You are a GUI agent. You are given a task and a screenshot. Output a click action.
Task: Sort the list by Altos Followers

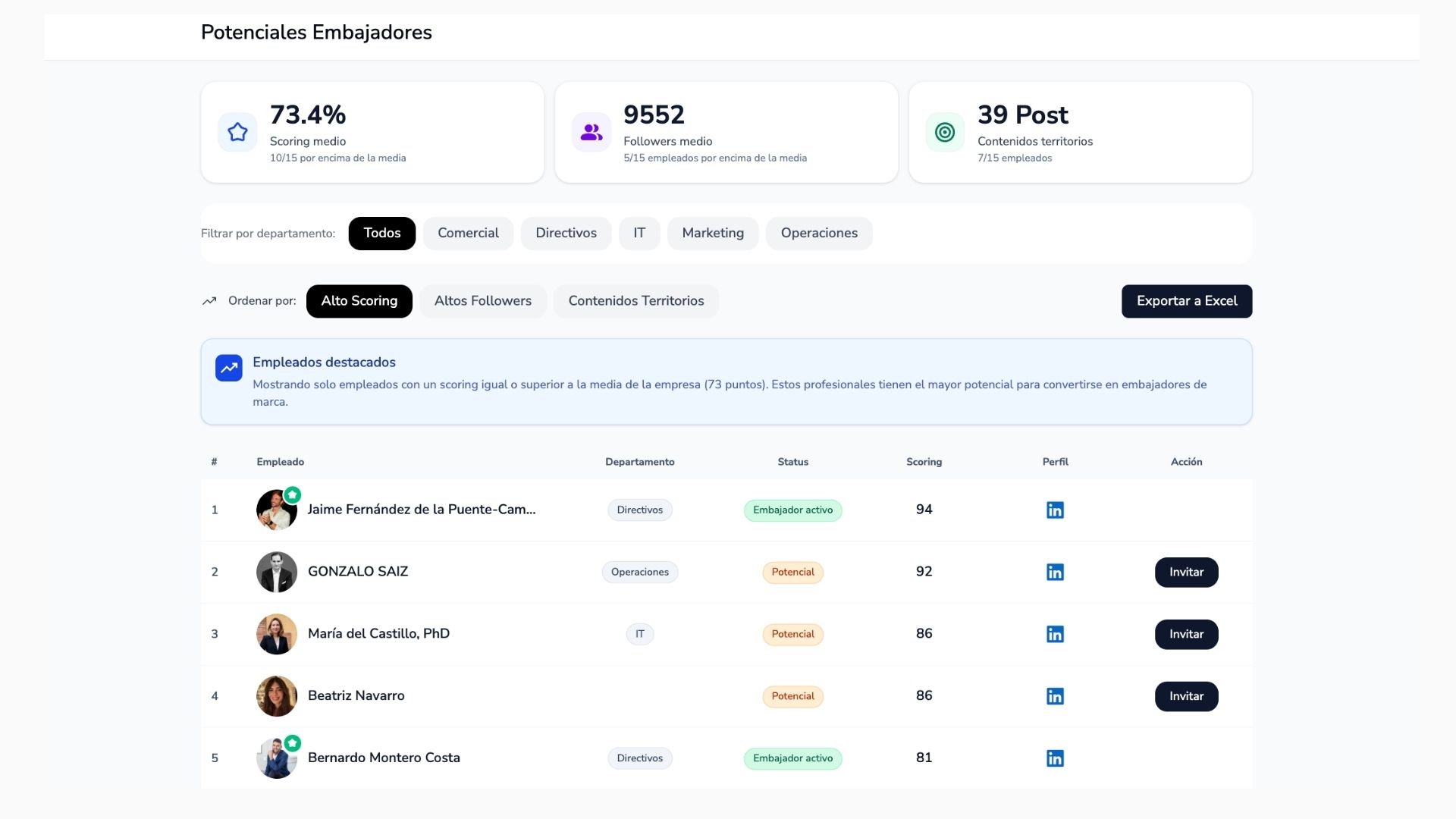pos(483,301)
